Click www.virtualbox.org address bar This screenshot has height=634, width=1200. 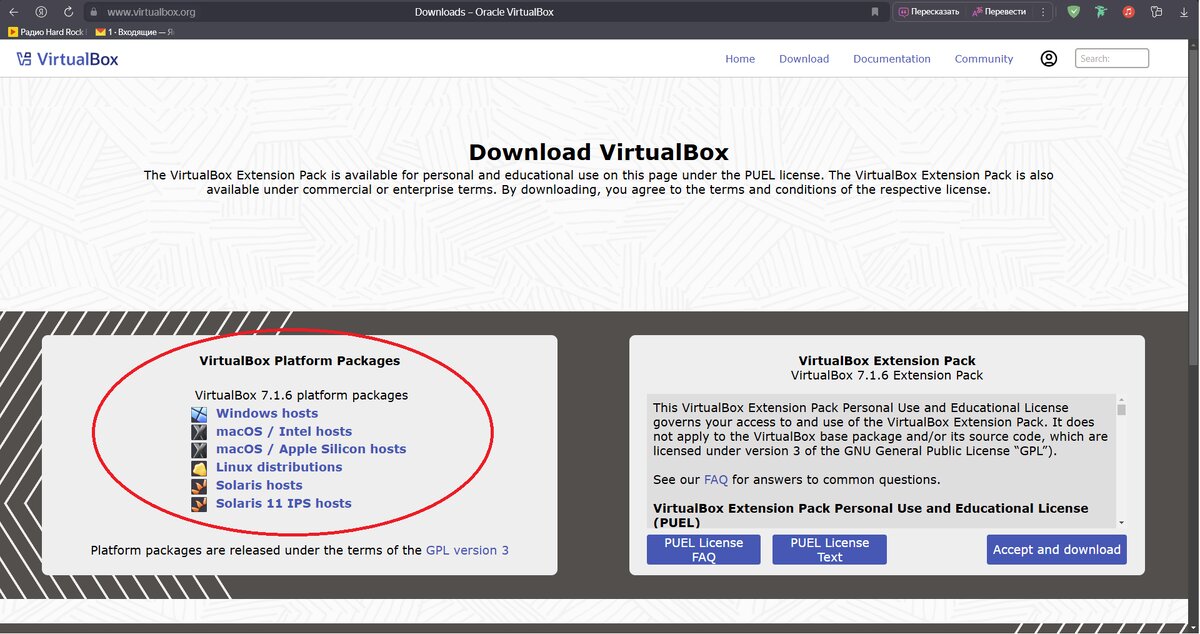coord(151,12)
